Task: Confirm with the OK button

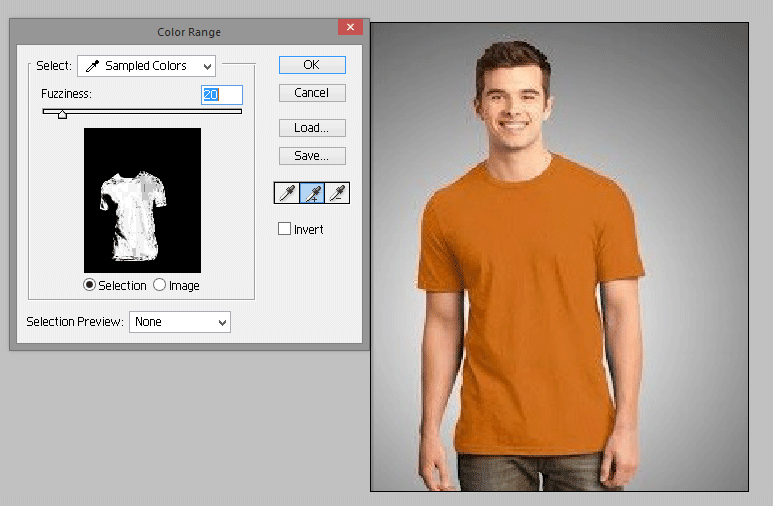Action: 311,64
